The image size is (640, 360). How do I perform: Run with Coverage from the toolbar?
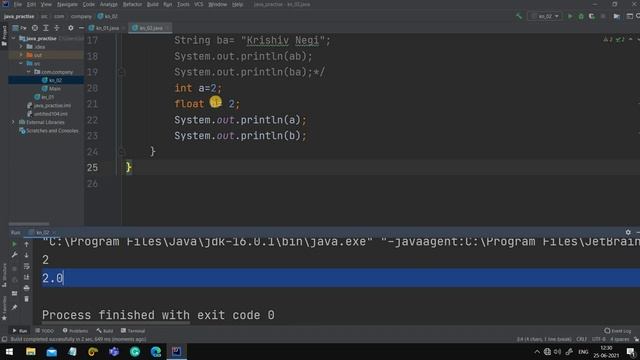pos(592,16)
